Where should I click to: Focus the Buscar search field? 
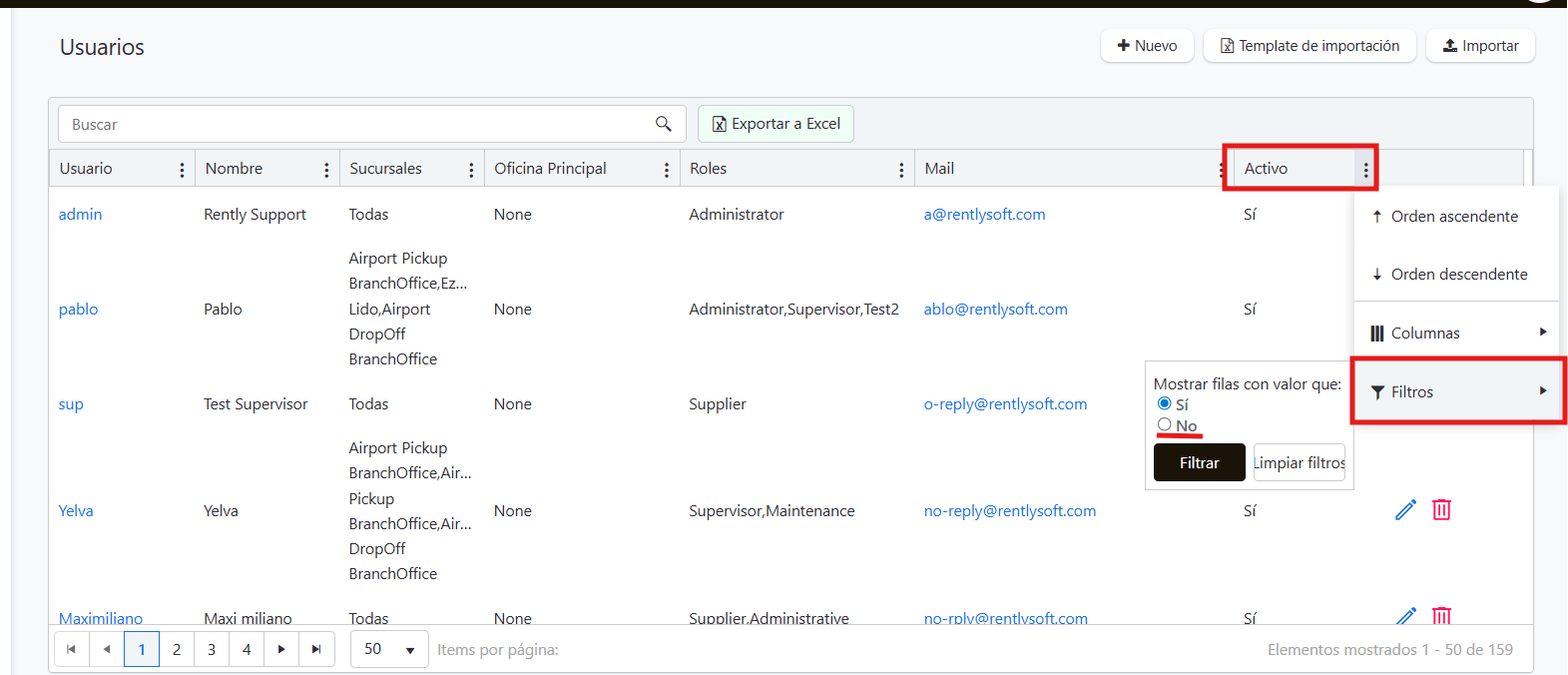pyautogui.click(x=354, y=124)
